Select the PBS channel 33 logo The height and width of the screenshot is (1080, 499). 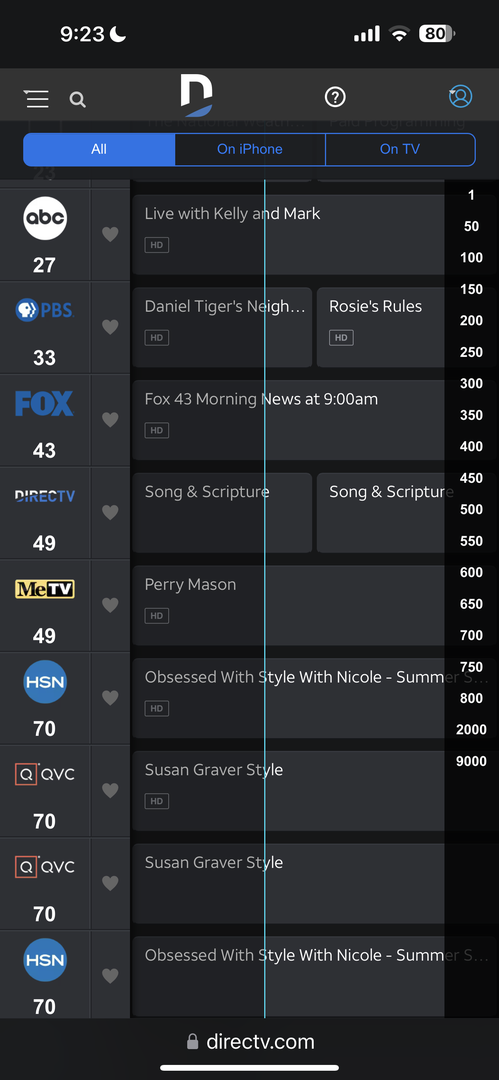pos(45,311)
